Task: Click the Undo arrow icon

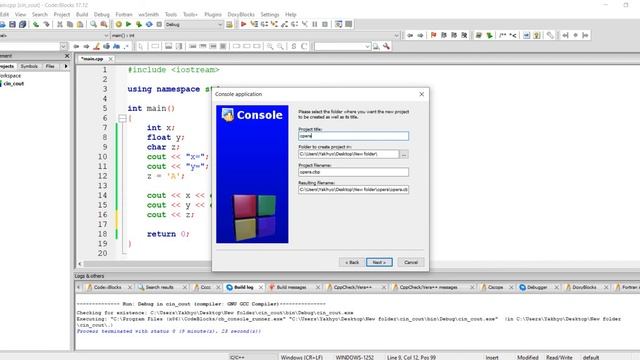Action: point(36,24)
